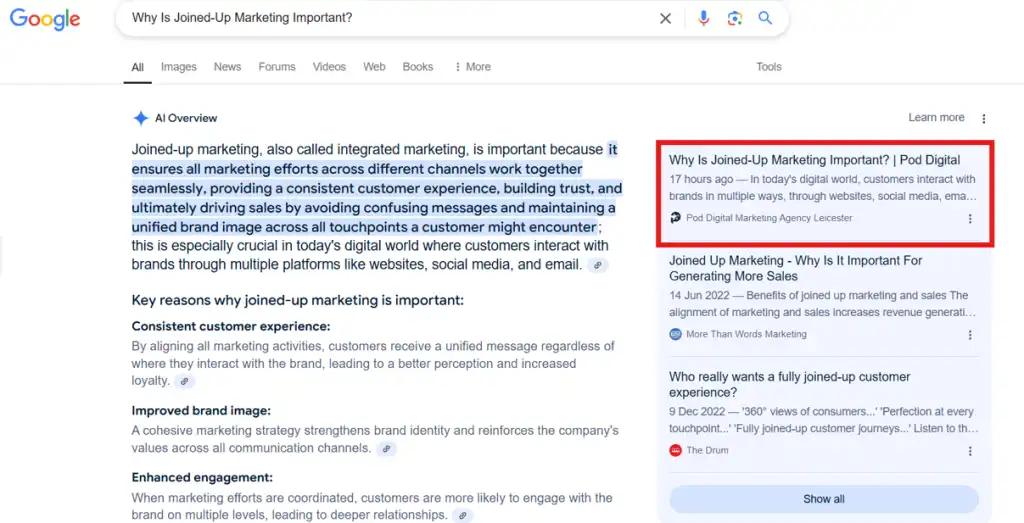1024x523 pixels.
Task: Click source link icon after Enhanced engagement paragraph
Action: 462,515
